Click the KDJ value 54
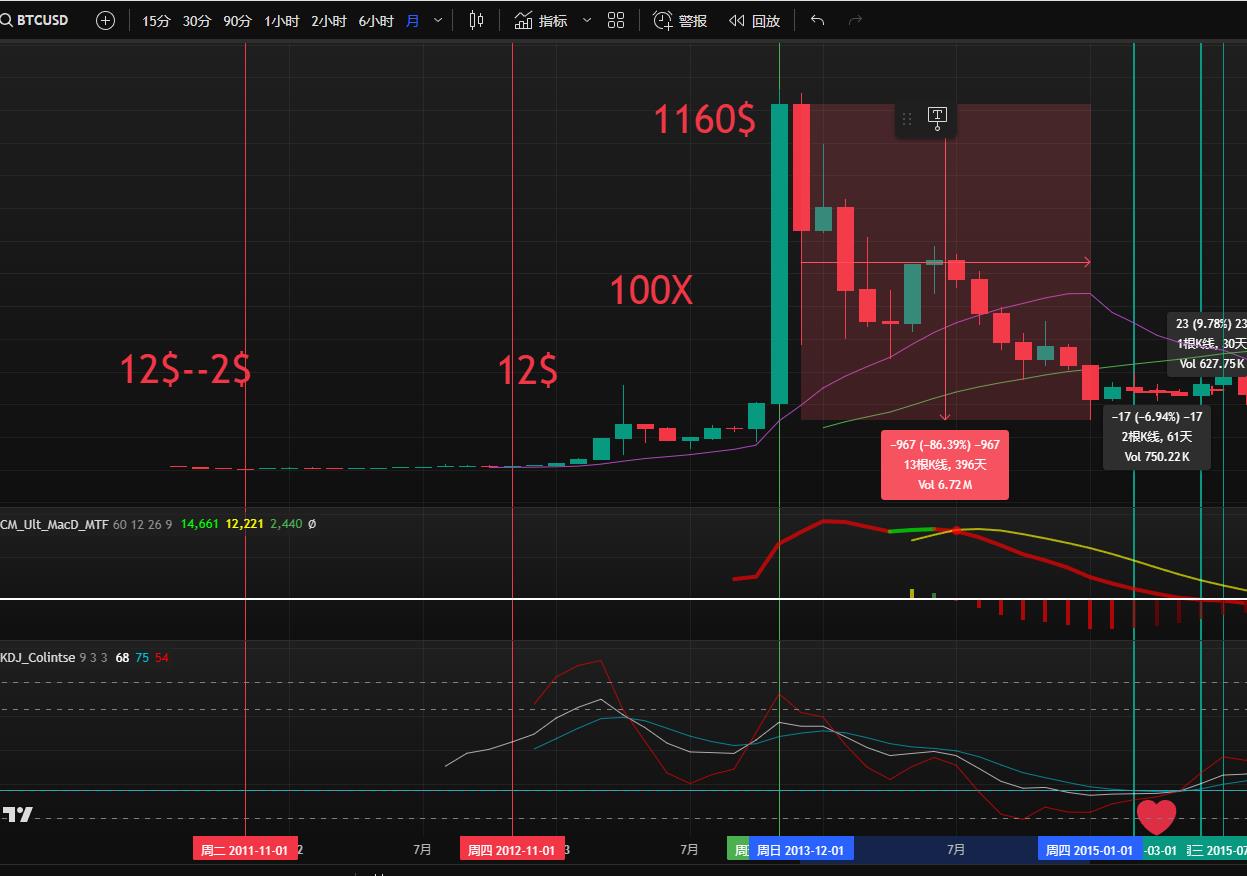This screenshot has width=1247, height=876. [x=162, y=657]
